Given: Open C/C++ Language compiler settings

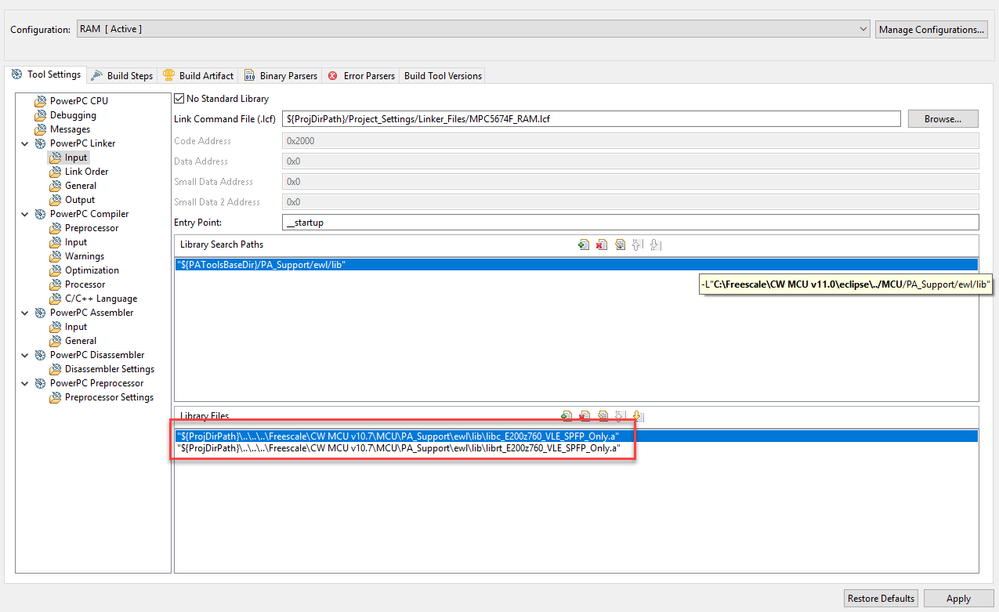Looking at the screenshot, I should point(101,298).
